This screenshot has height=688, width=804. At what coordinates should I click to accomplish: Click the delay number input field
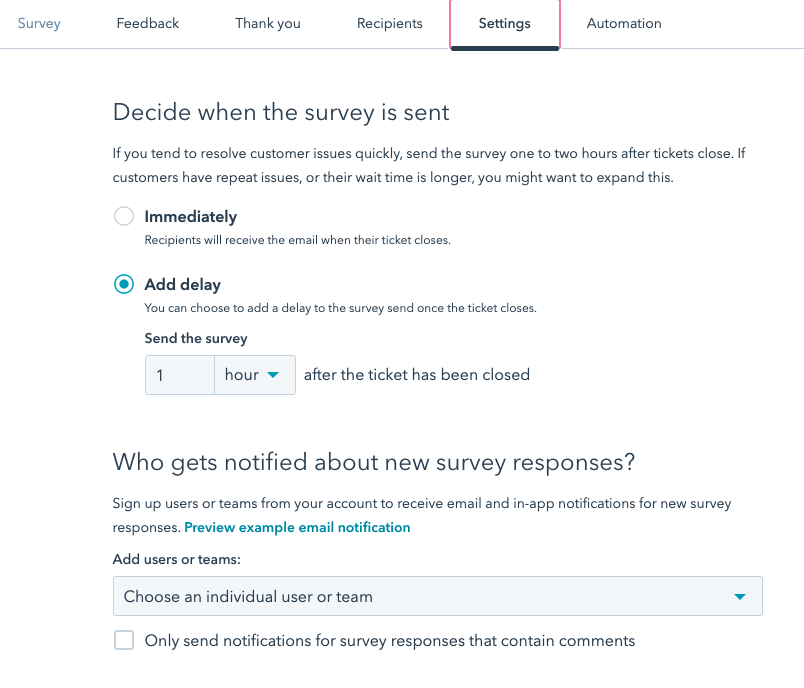click(x=179, y=375)
